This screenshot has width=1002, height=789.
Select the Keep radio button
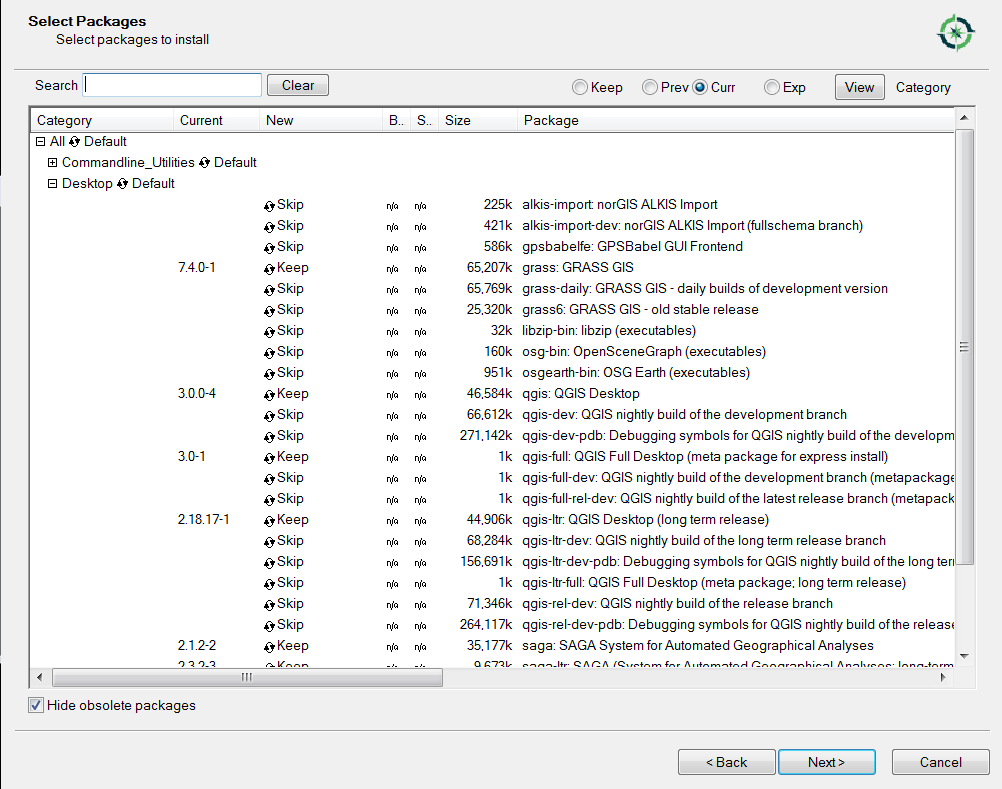580,87
